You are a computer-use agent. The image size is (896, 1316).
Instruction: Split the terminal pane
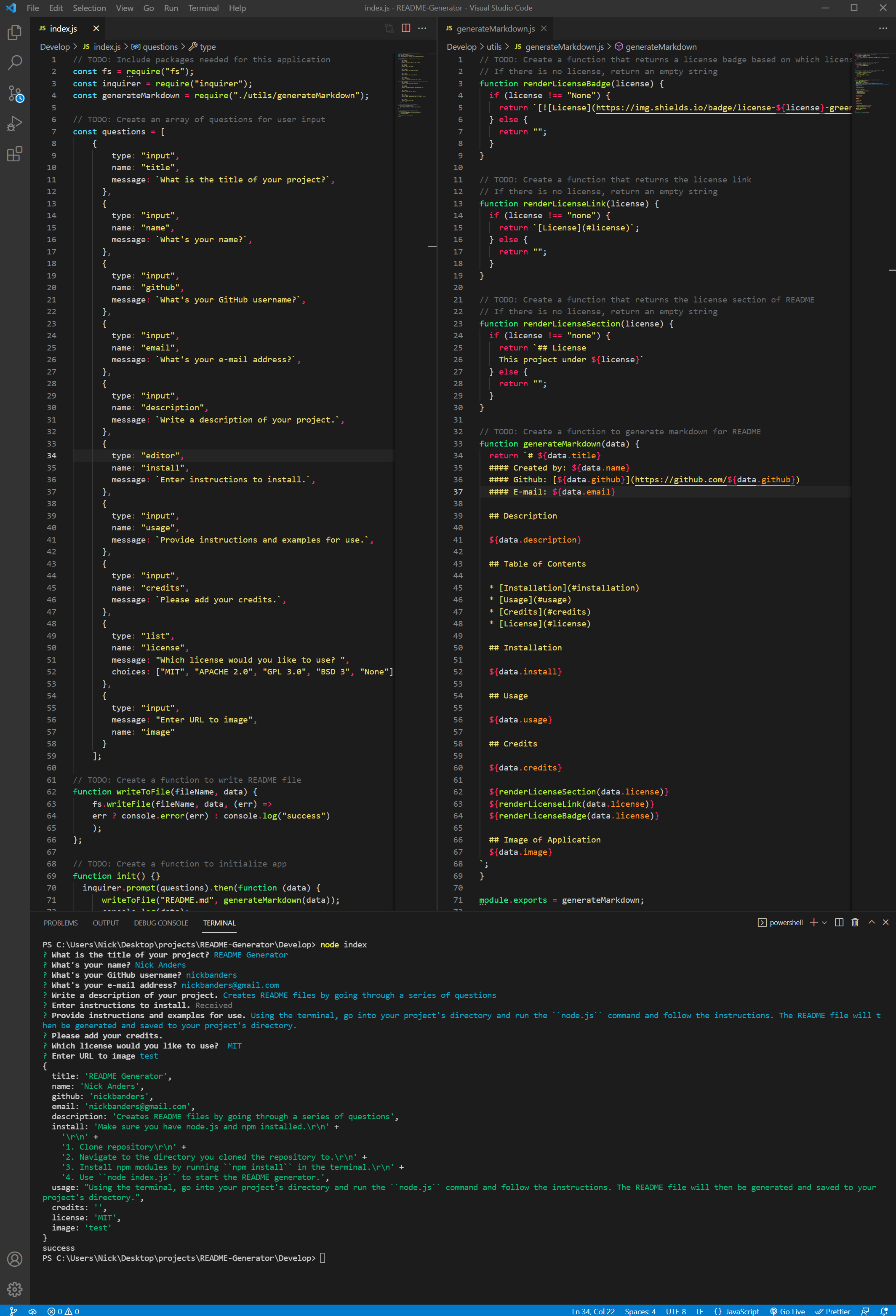(839, 923)
